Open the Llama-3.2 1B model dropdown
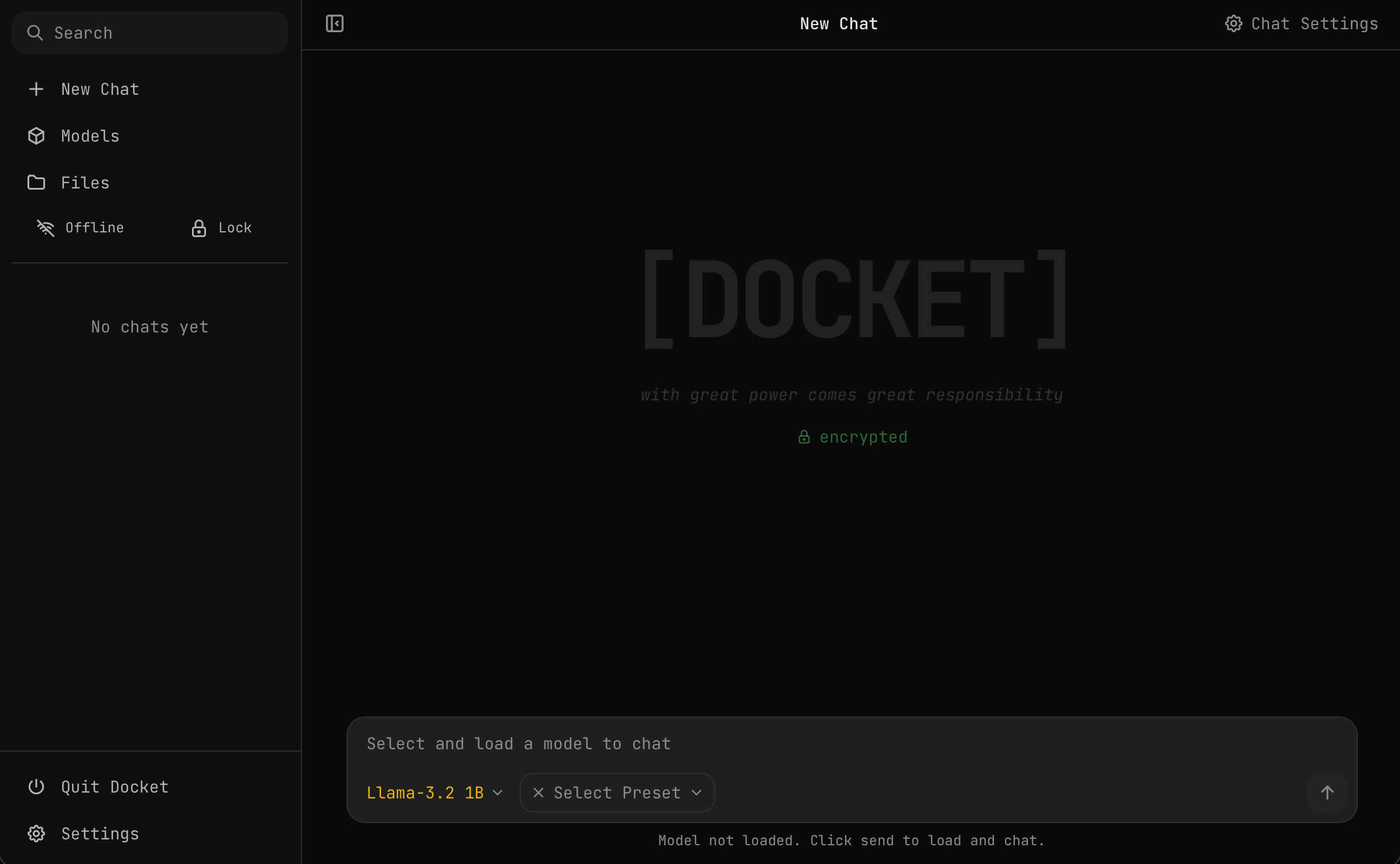The width and height of the screenshot is (1400, 864). click(434, 792)
